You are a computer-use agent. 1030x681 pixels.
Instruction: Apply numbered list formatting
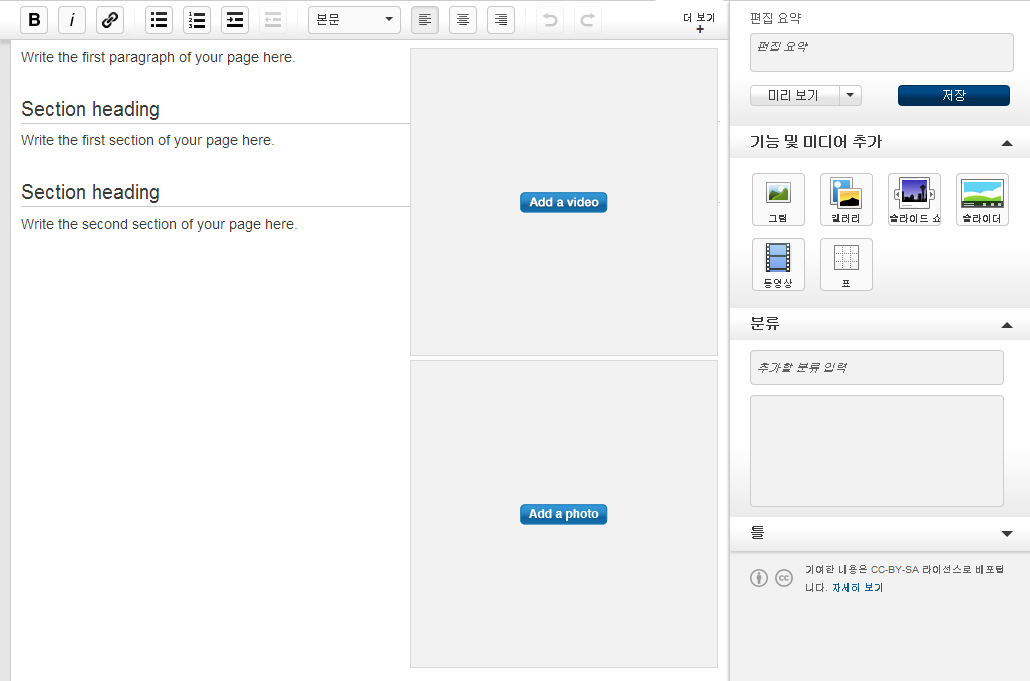click(x=196, y=20)
